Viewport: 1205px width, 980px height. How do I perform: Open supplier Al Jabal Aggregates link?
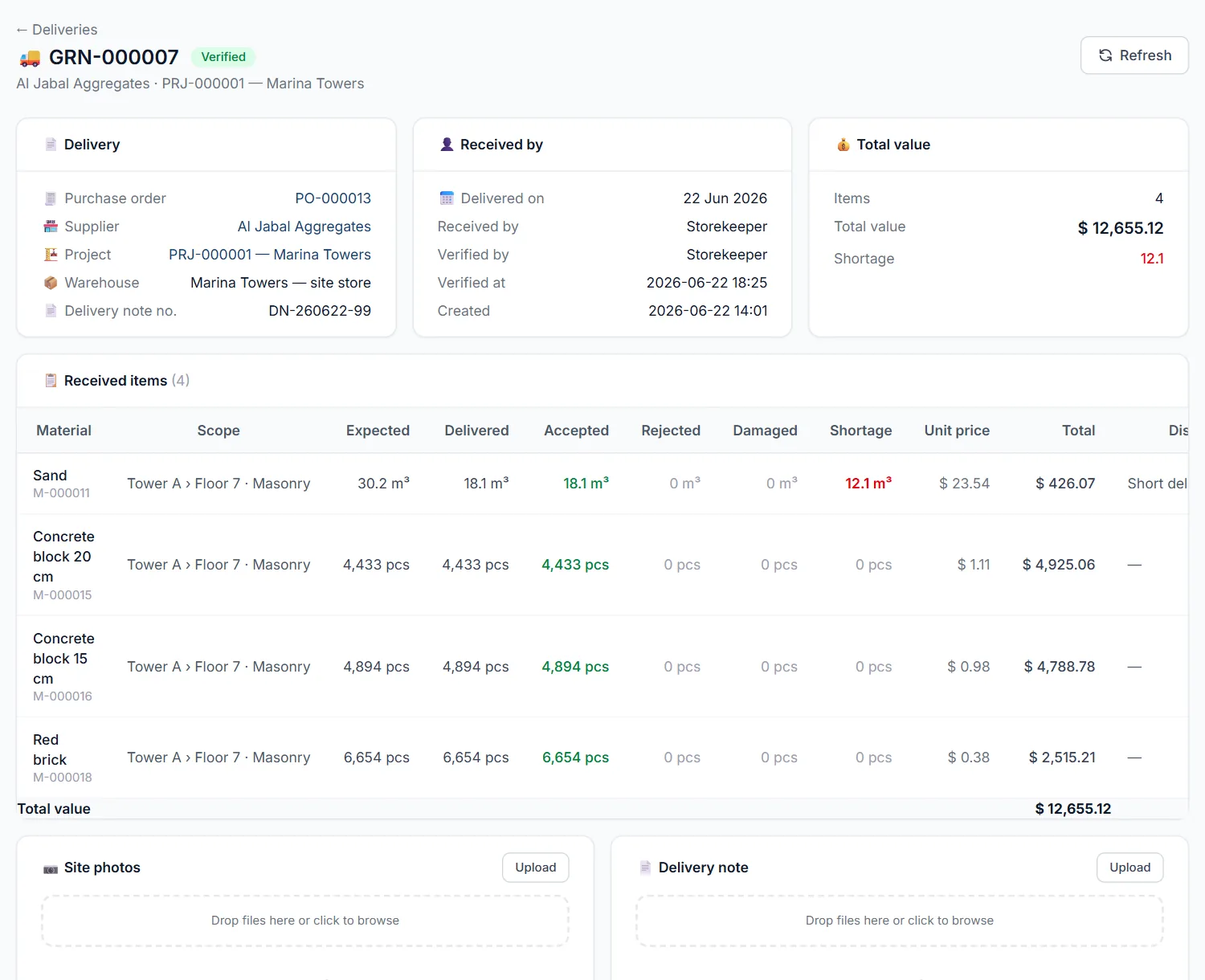(304, 227)
